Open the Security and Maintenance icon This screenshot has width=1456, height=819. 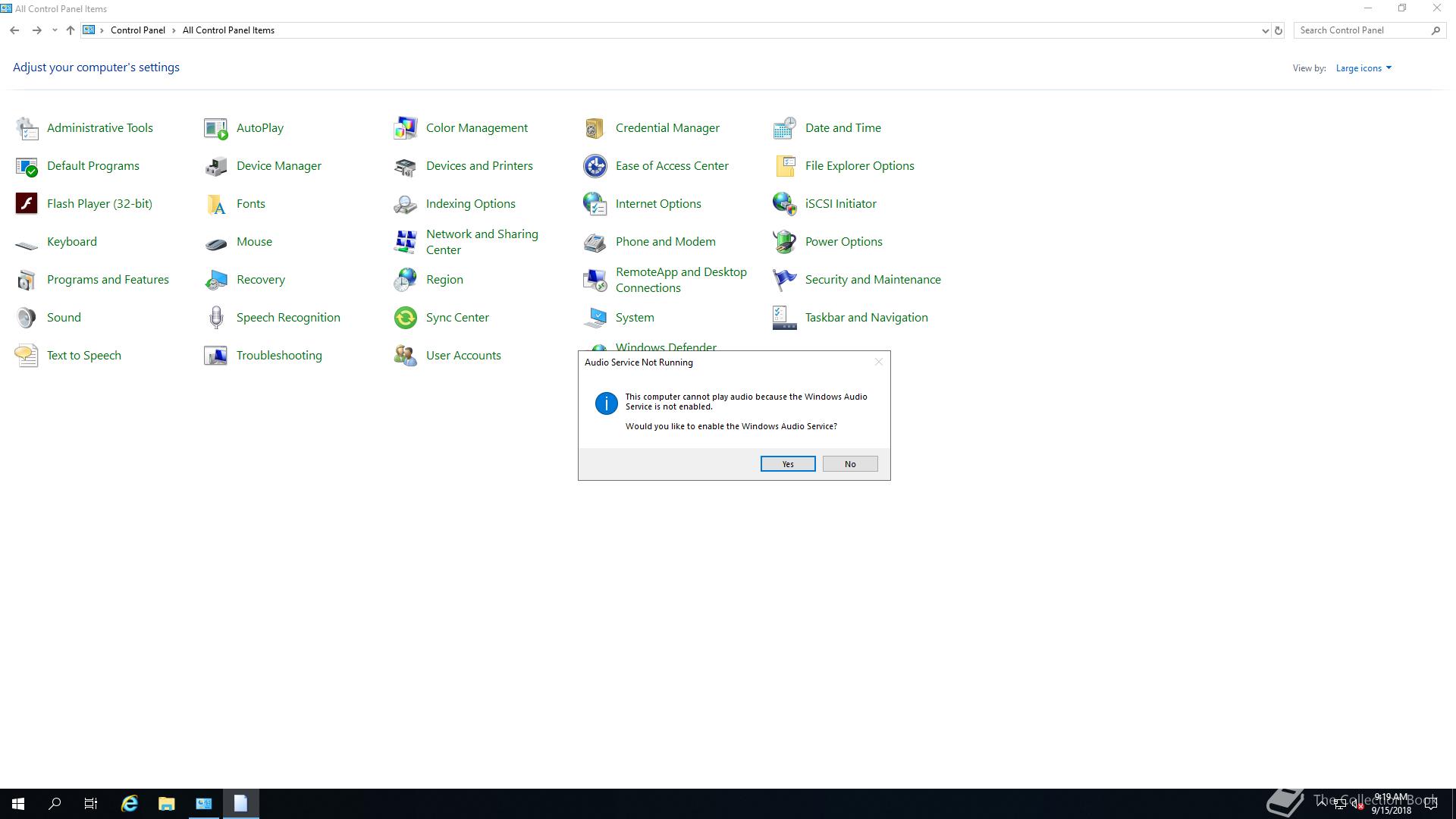point(785,280)
